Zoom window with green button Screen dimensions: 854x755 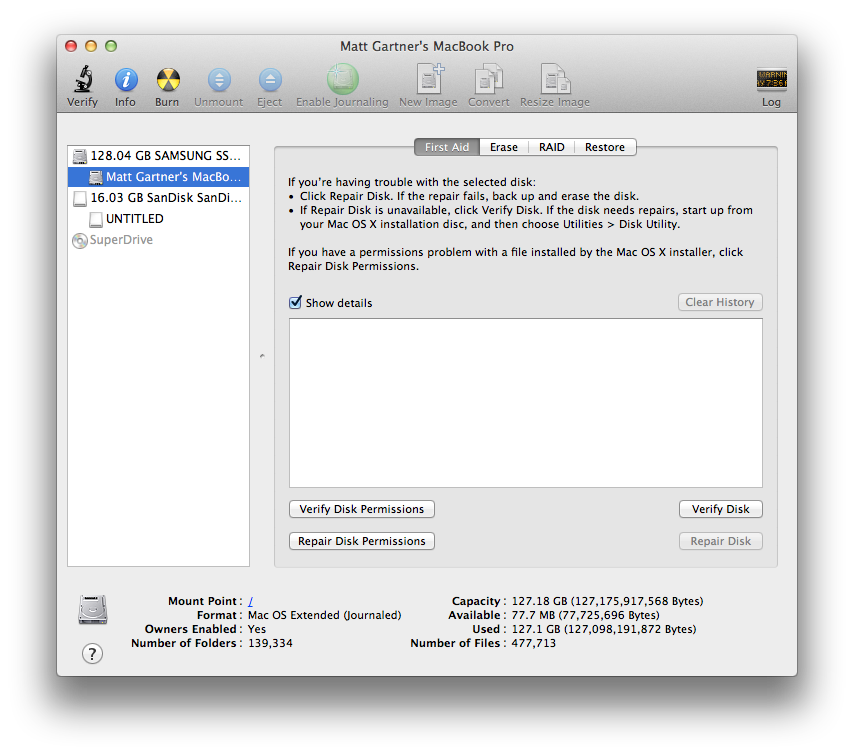click(111, 46)
